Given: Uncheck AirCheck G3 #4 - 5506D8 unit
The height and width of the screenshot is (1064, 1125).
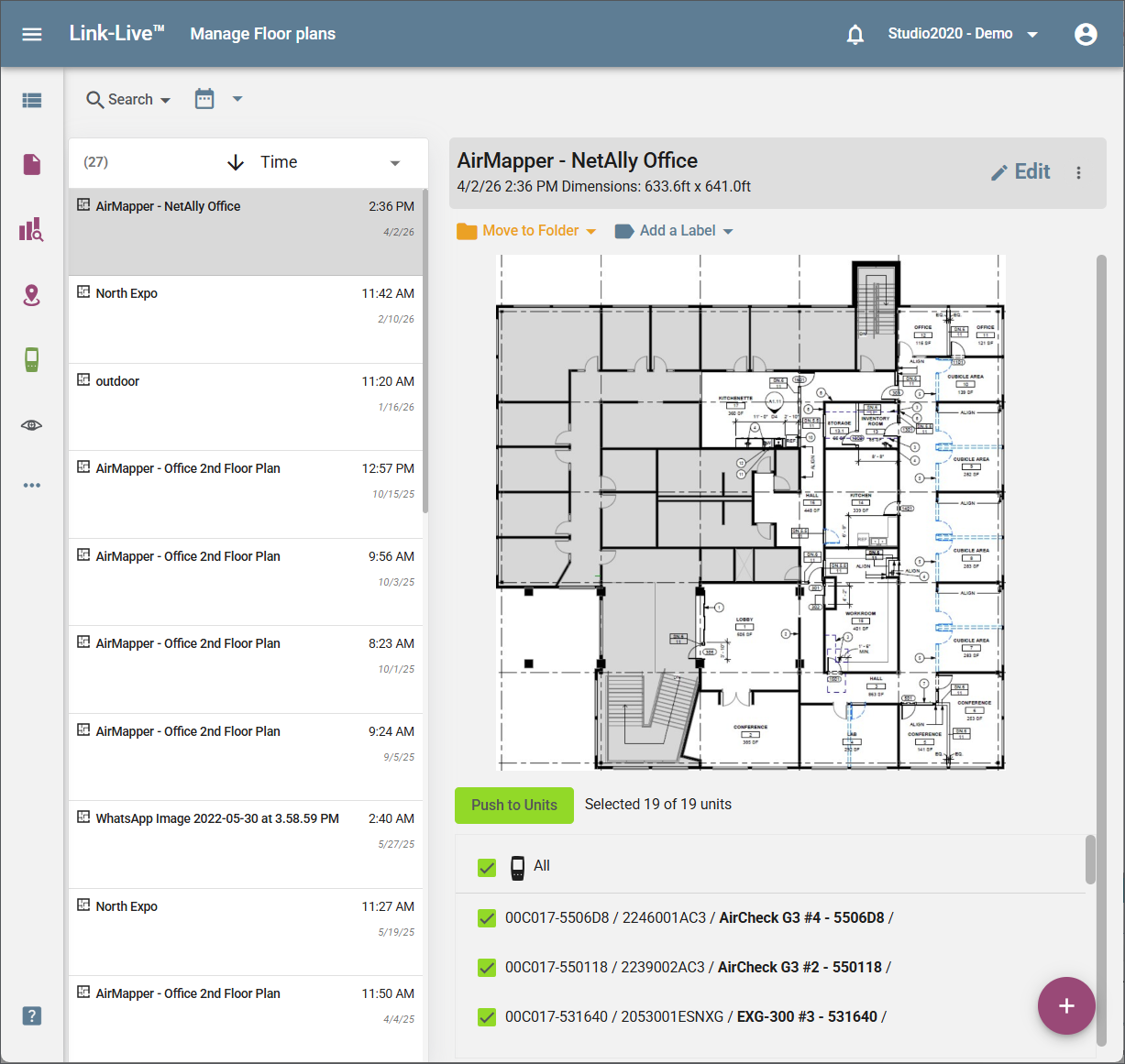Looking at the screenshot, I should [487, 917].
